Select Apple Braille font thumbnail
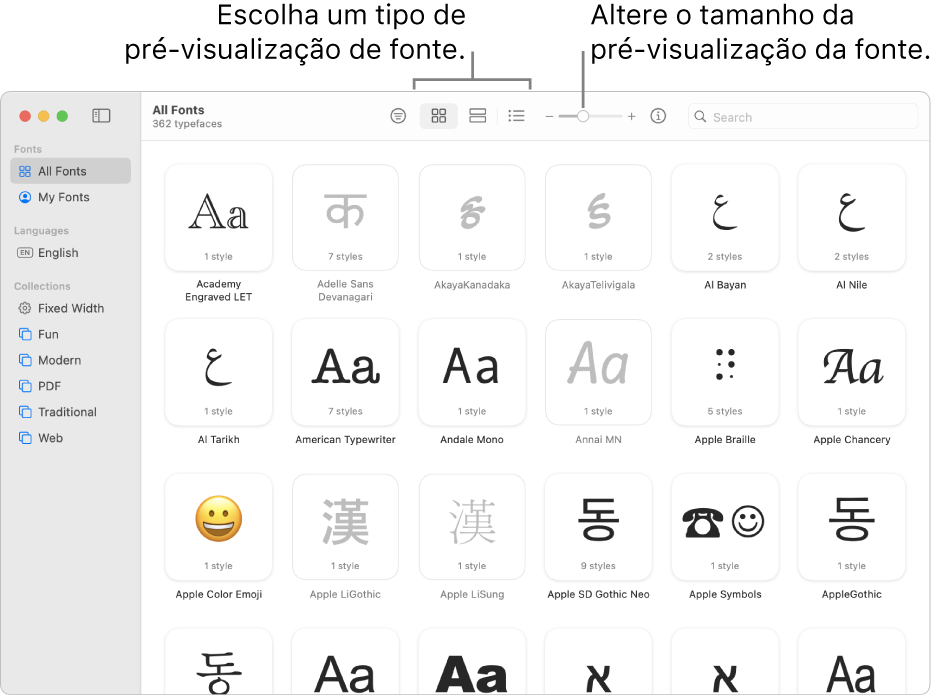 [x=725, y=373]
